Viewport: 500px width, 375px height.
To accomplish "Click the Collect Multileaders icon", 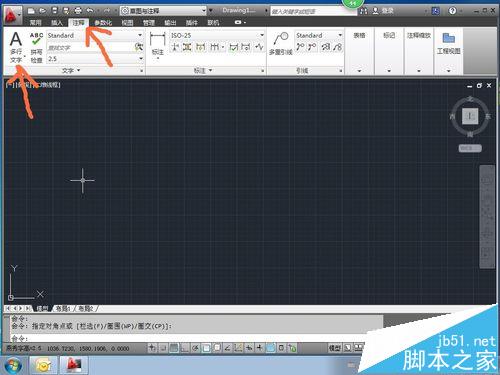I will [x=338, y=47].
